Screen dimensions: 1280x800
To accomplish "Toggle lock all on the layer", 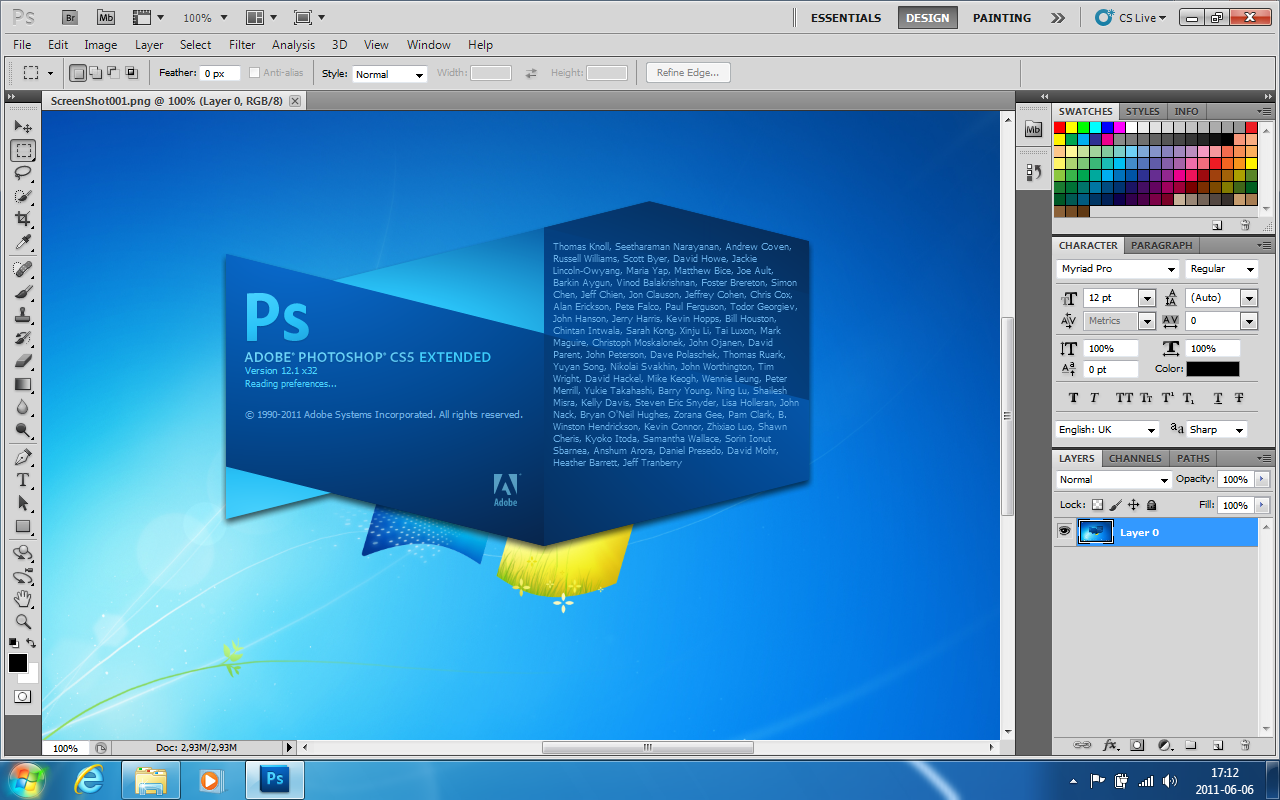I will coord(1152,505).
